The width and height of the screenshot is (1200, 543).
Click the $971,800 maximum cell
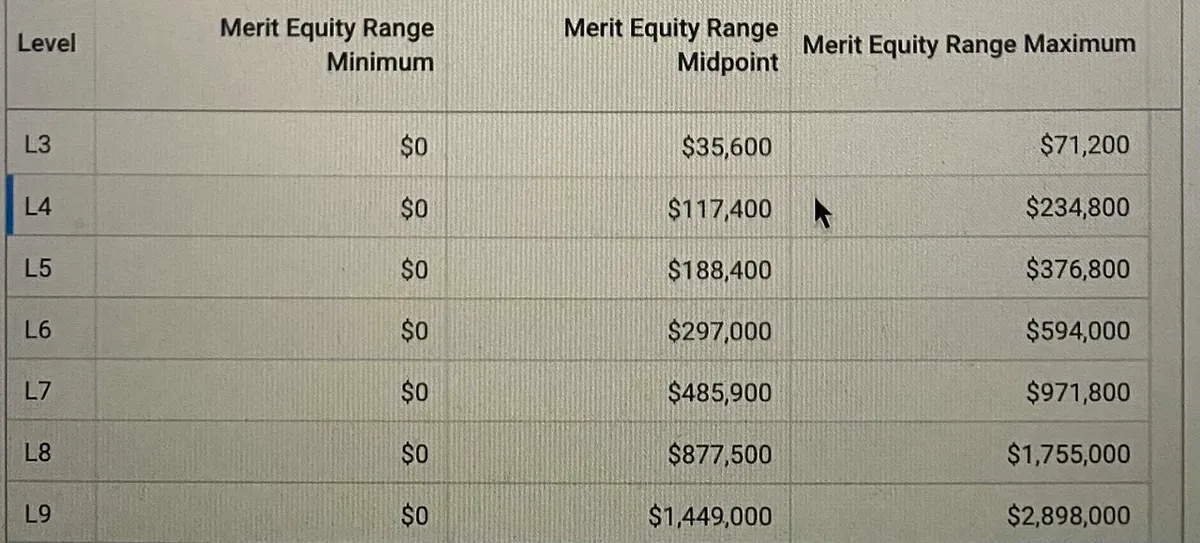tap(1078, 393)
